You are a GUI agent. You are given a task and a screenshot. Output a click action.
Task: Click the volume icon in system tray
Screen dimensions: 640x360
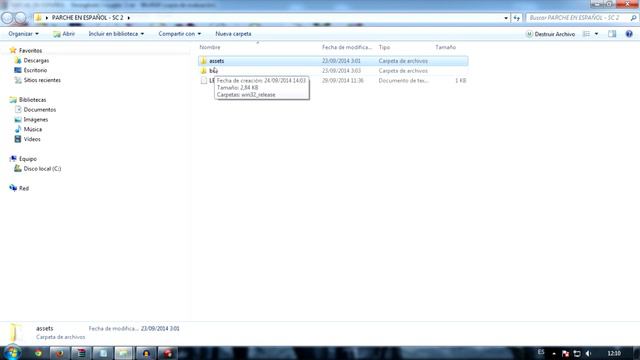click(x=588, y=353)
